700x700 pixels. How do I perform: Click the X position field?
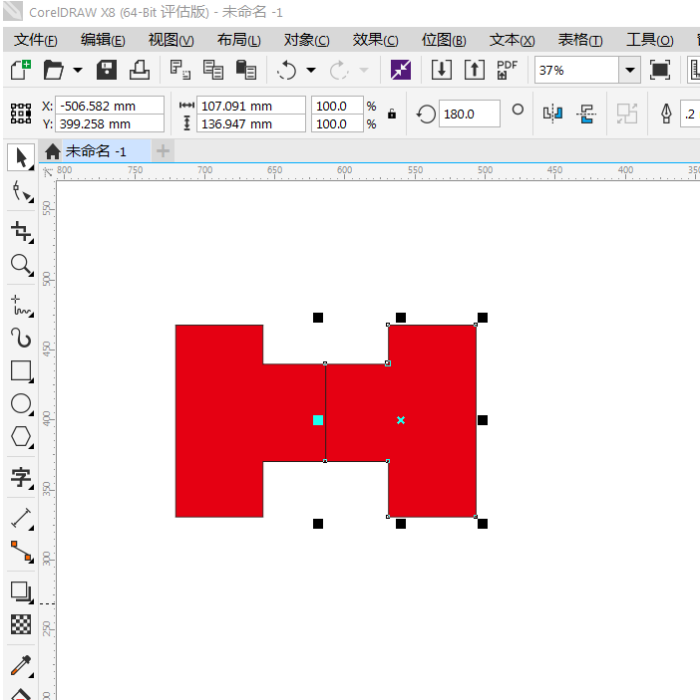109,106
